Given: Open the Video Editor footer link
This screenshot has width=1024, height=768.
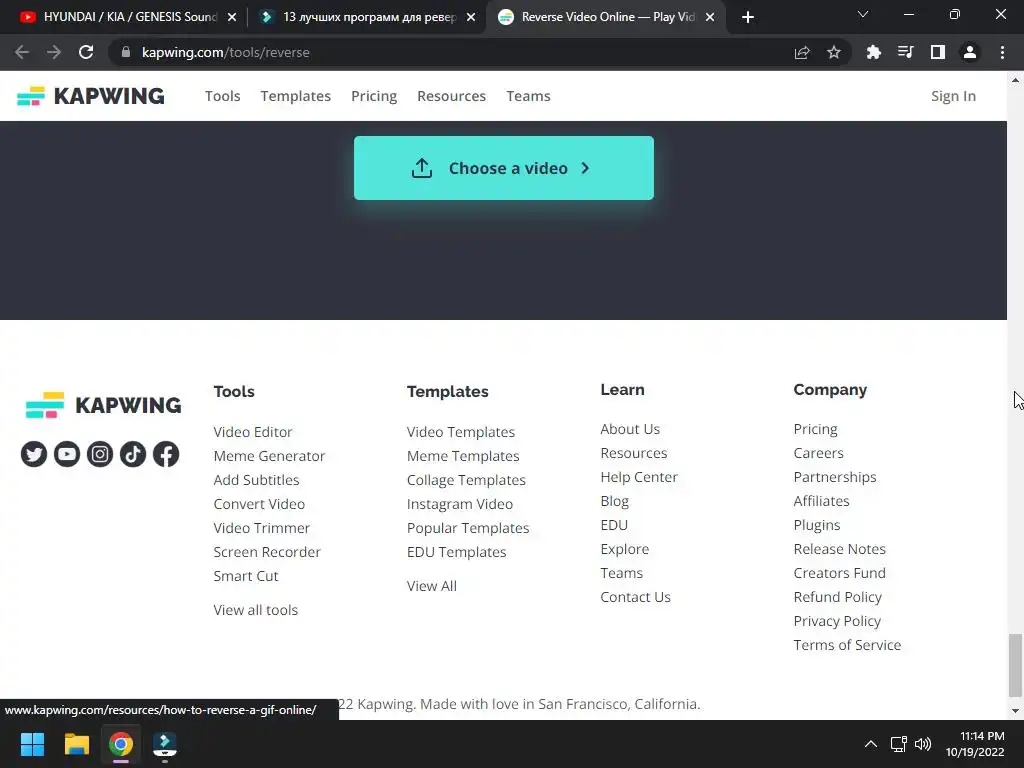Looking at the screenshot, I should pos(253,432).
